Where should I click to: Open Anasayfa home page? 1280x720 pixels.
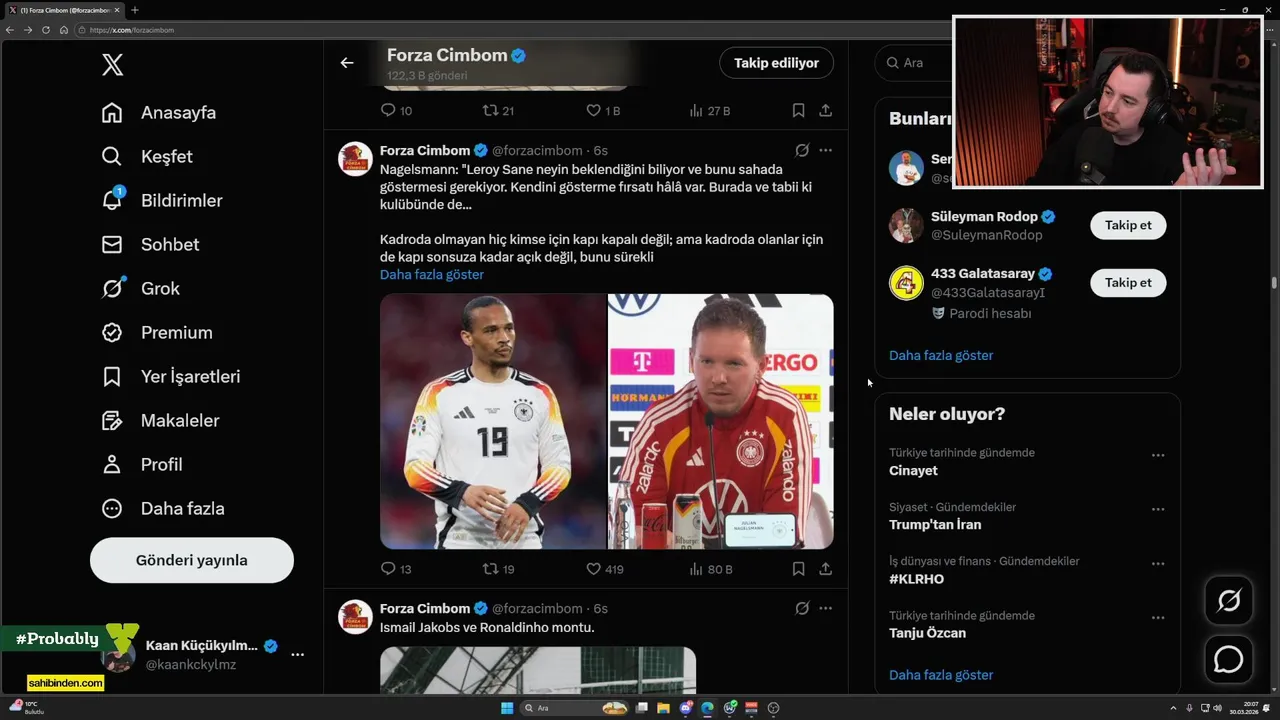click(159, 113)
